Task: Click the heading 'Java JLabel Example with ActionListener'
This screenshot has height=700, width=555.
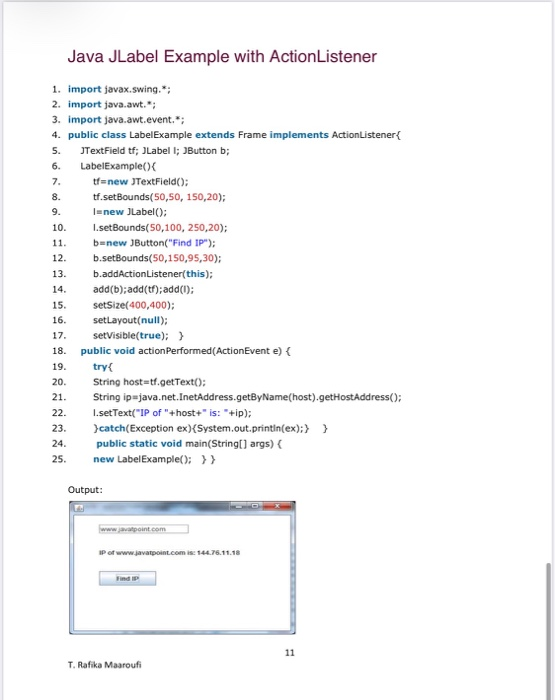Action: 222,57
